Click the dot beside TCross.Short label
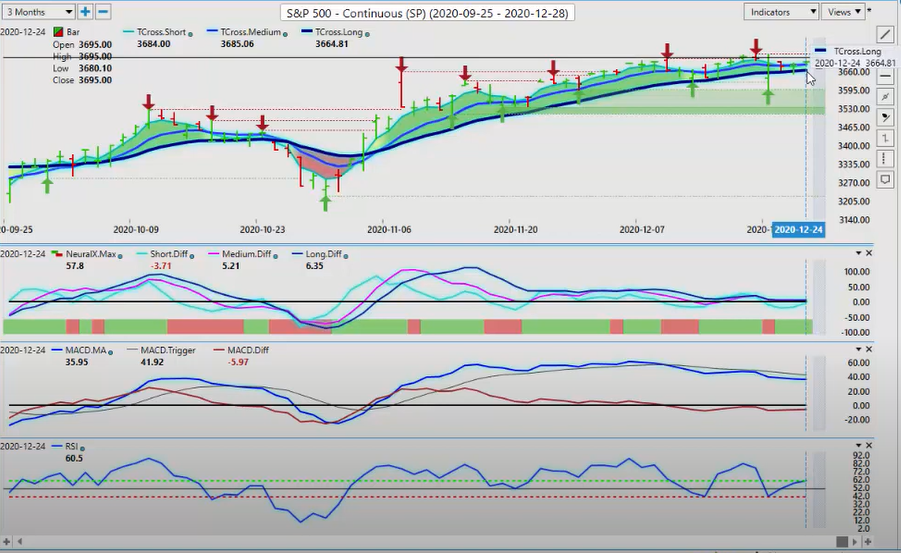The height and width of the screenshot is (553, 901). [191, 34]
